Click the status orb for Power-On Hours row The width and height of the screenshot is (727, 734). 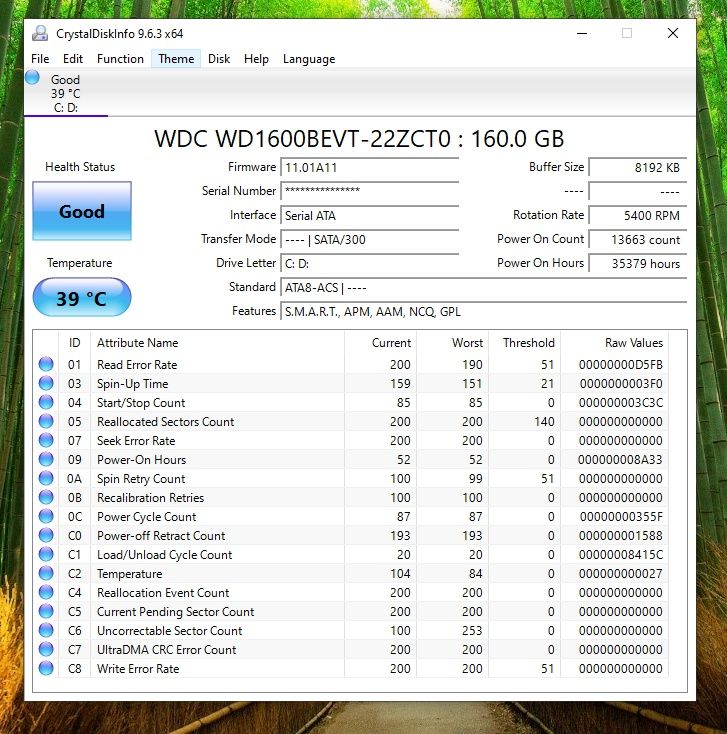(x=46, y=459)
